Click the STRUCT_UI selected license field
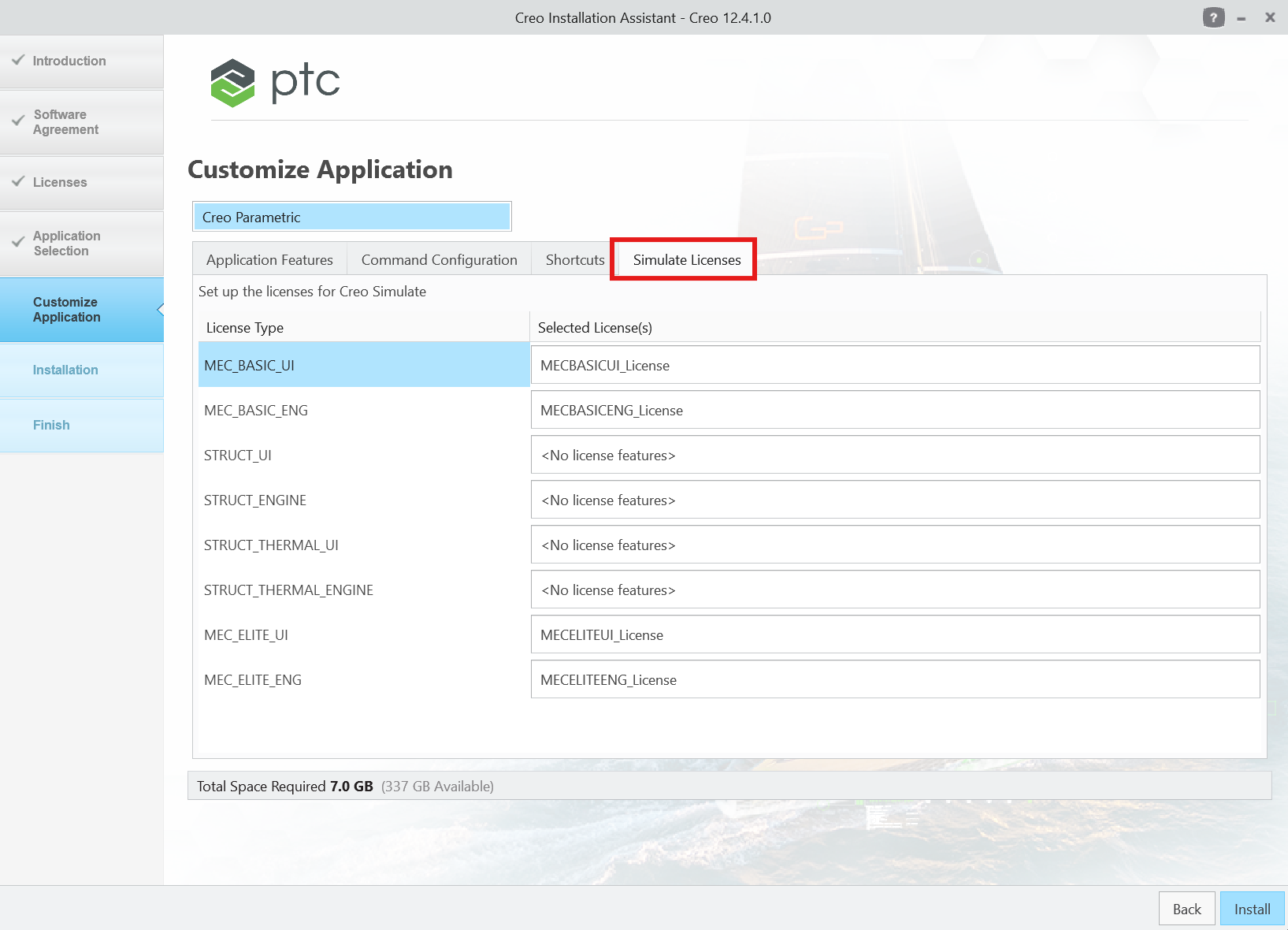Image resolution: width=1288 pixels, height=930 pixels. [x=896, y=455]
